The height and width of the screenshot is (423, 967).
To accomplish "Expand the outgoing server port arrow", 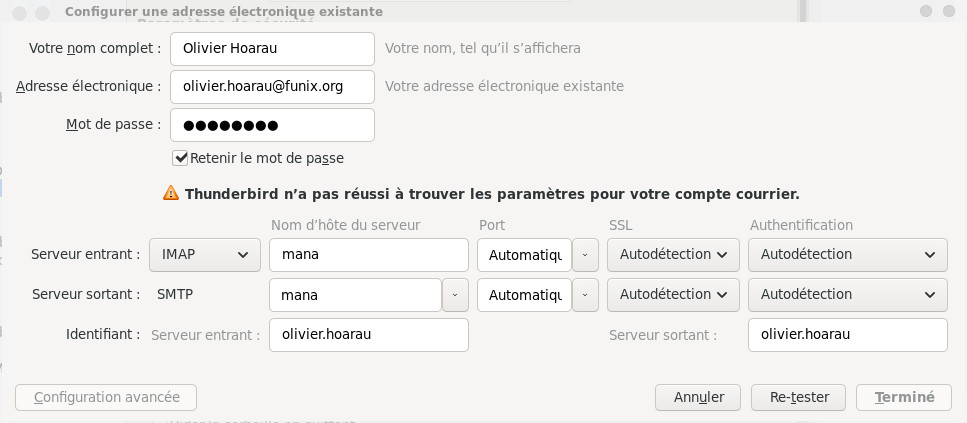I will (585, 295).
